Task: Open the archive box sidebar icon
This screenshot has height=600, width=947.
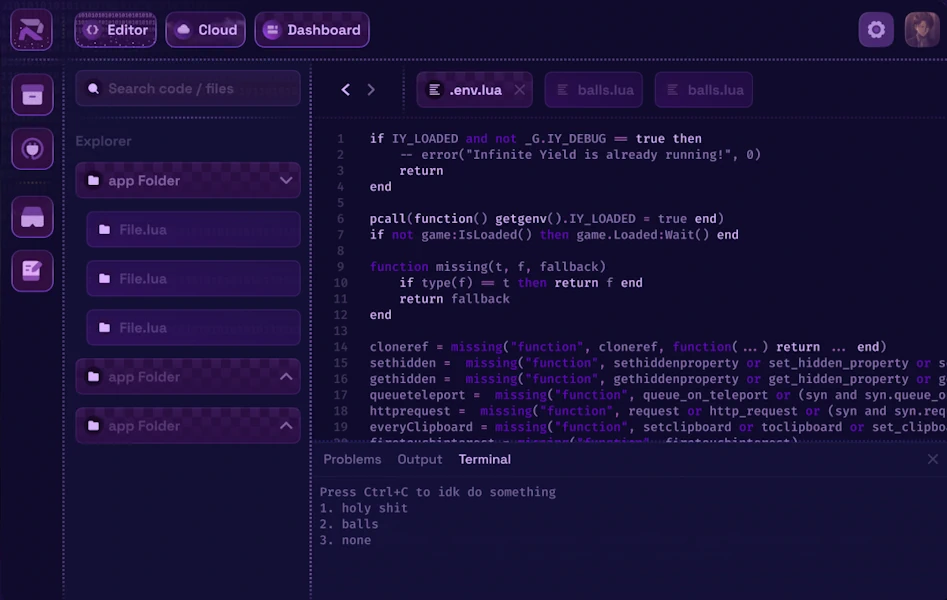Action: click(x=32, y=95)
